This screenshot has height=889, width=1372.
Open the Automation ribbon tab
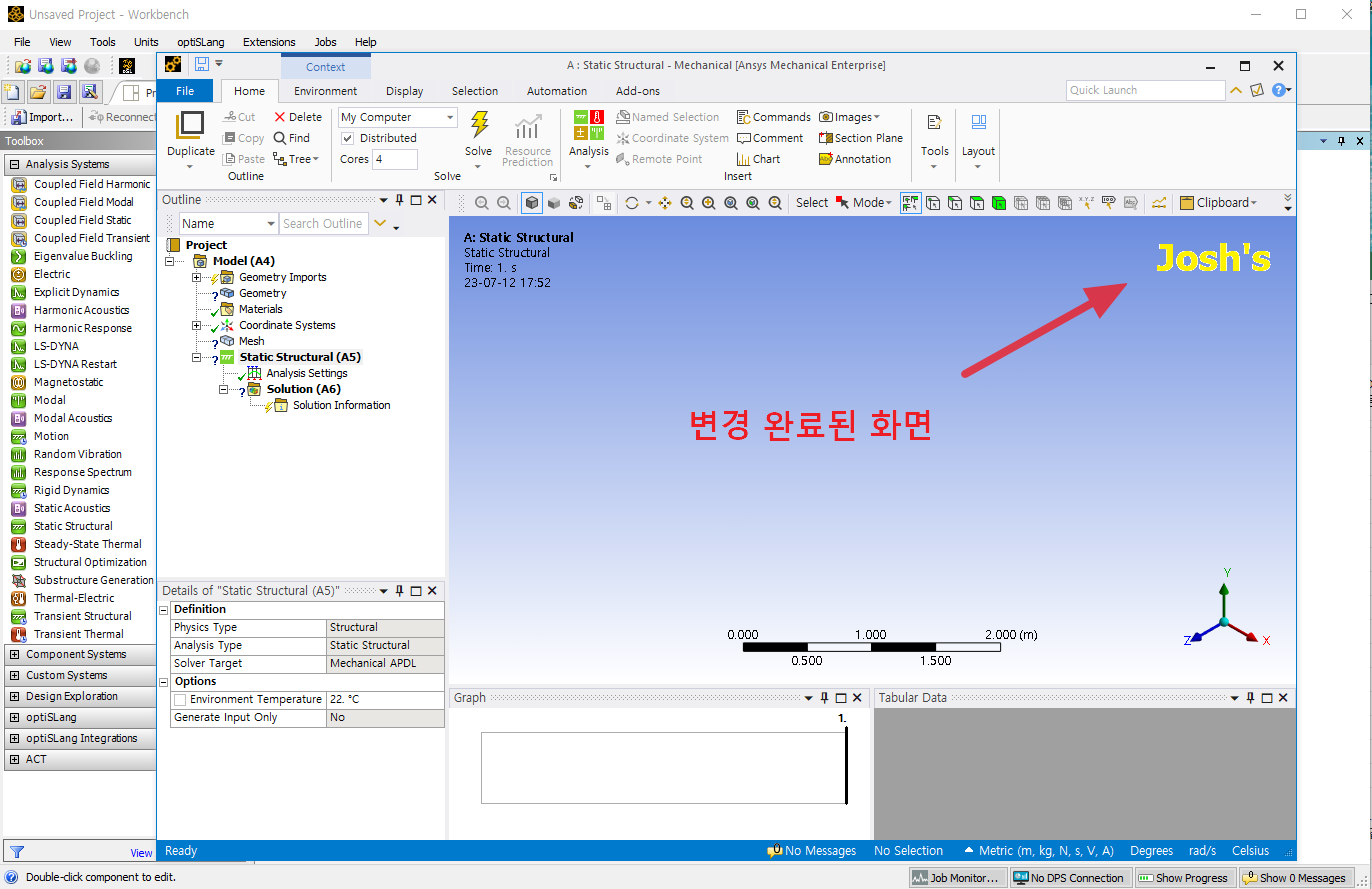[556, 91]
